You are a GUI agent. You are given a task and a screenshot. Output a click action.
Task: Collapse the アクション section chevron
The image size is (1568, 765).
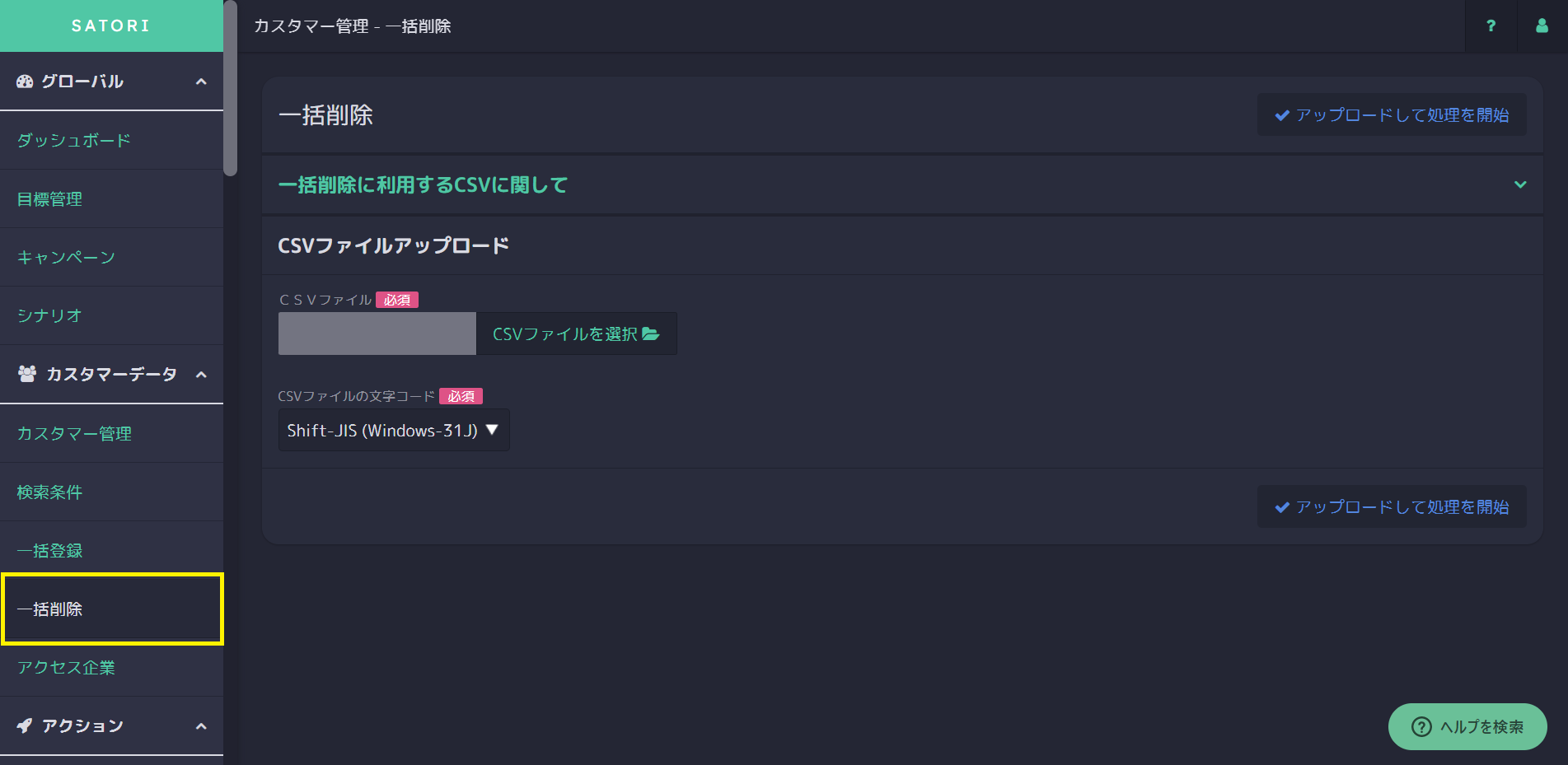(201, 726)
